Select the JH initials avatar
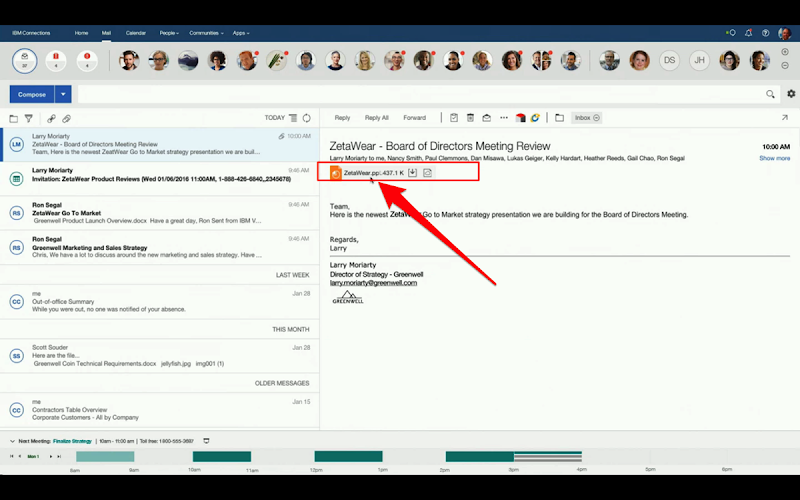Image resolution: width=800 pixels, height=500 pixels. click(x=699, y=60)
